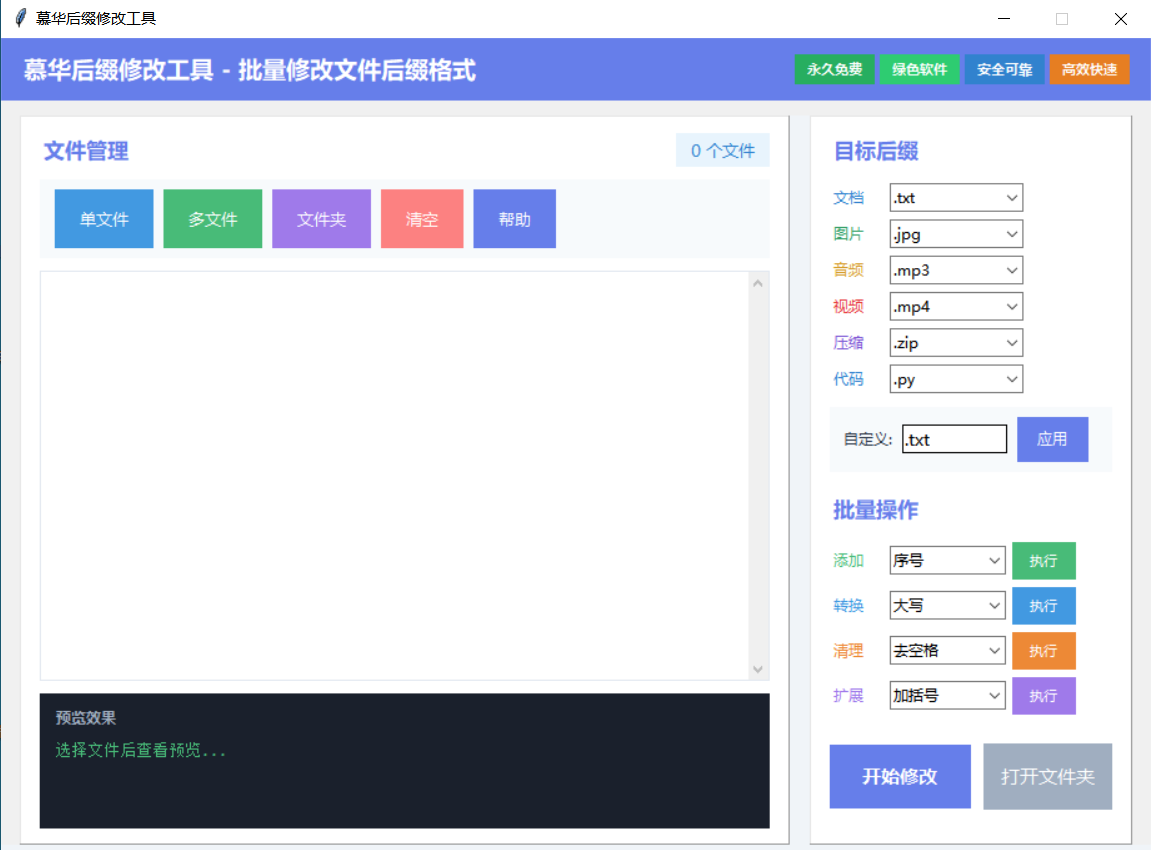Click the 选择文件后查看预览 preview text
The image size is (1151, 850).
click(140, 750)
